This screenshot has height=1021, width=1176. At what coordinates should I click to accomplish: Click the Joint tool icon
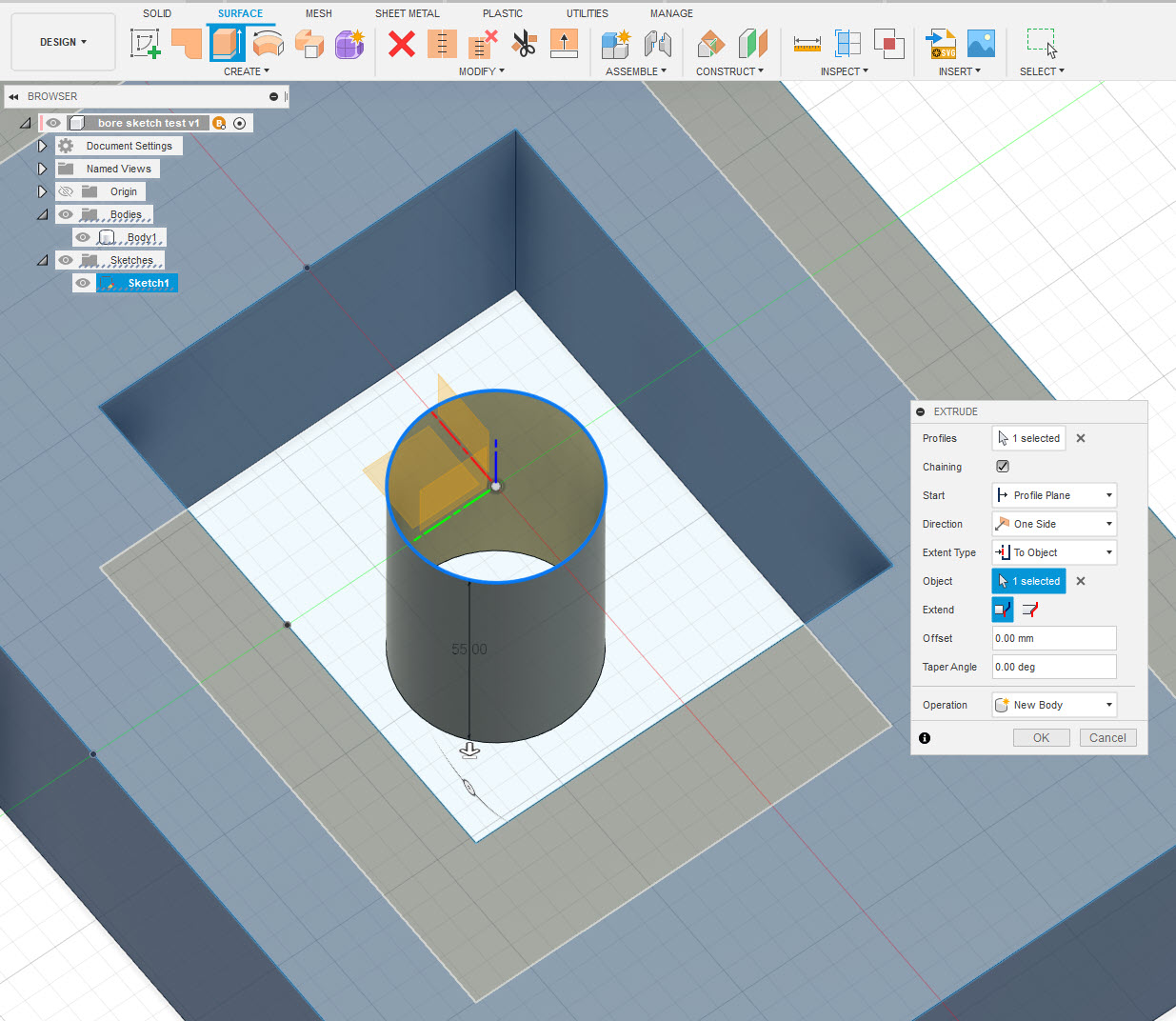tap(657, 44)
